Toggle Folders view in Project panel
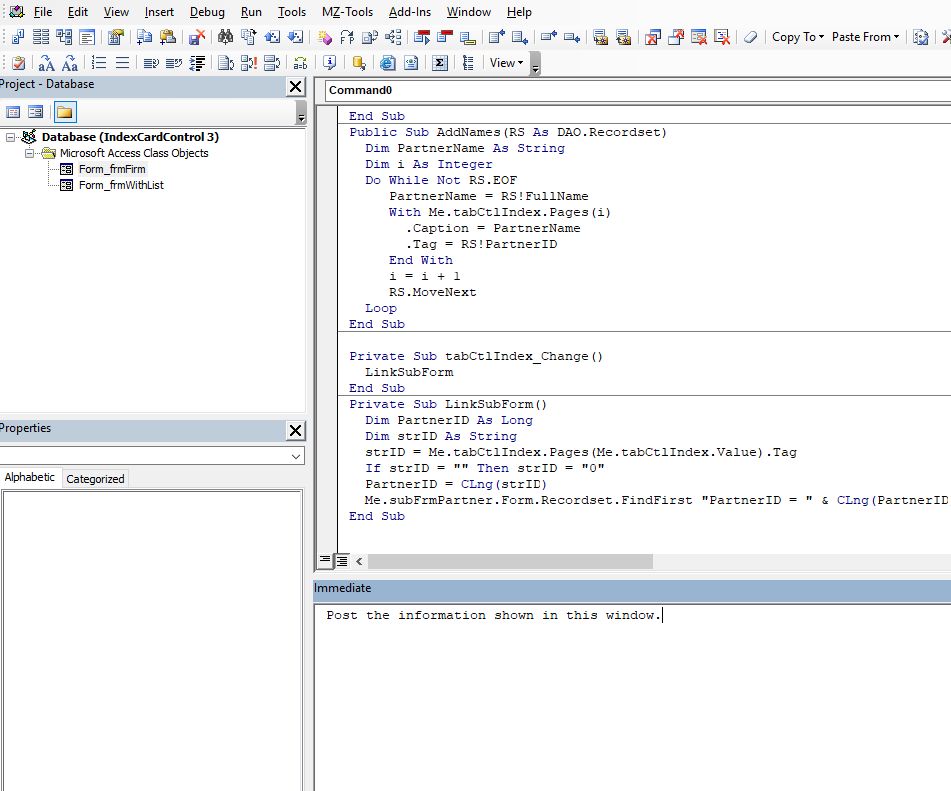 click(64, 112)
